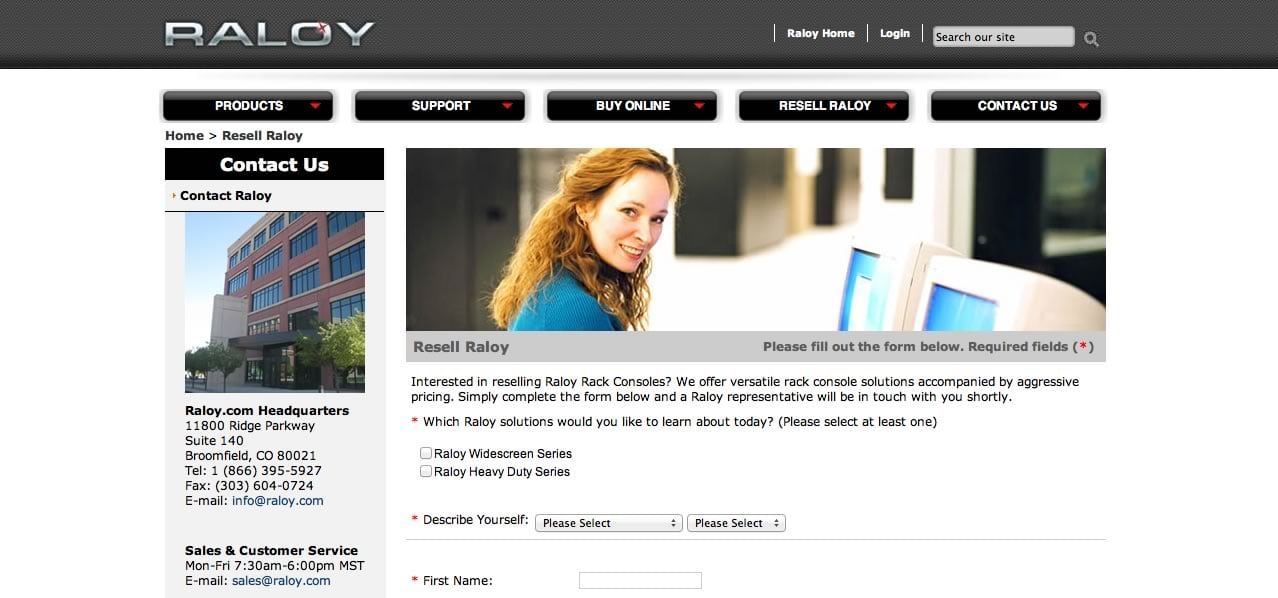Image resolution: width=1278 pixels, height=598 pixels.
Task: Click the sales@raloy.com email link
Action: point(281,581)
